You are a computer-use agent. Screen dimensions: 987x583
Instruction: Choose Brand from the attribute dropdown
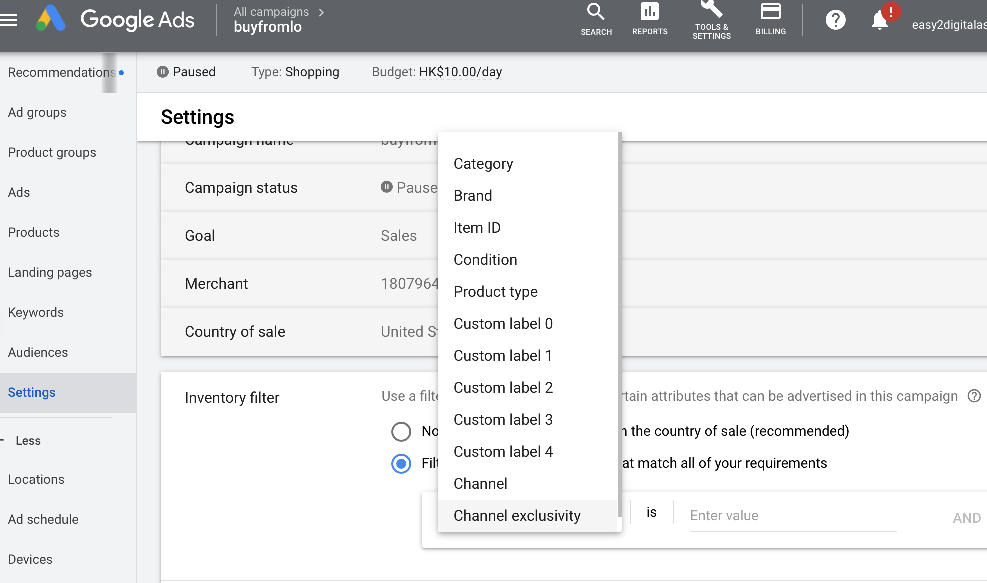point(473,196)
